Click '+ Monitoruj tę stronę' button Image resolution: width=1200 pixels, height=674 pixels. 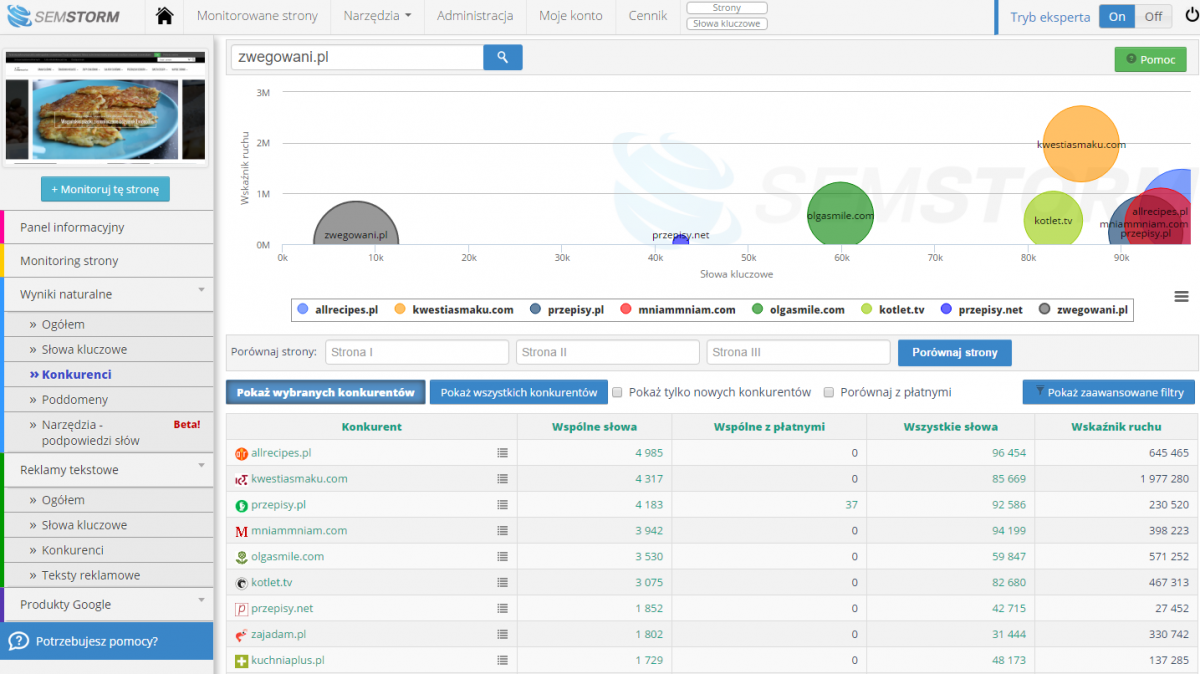[105, 189]
